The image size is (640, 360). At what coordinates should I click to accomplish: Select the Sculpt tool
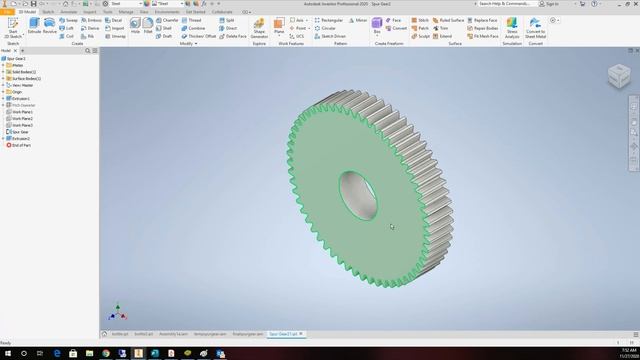[420, 36]
